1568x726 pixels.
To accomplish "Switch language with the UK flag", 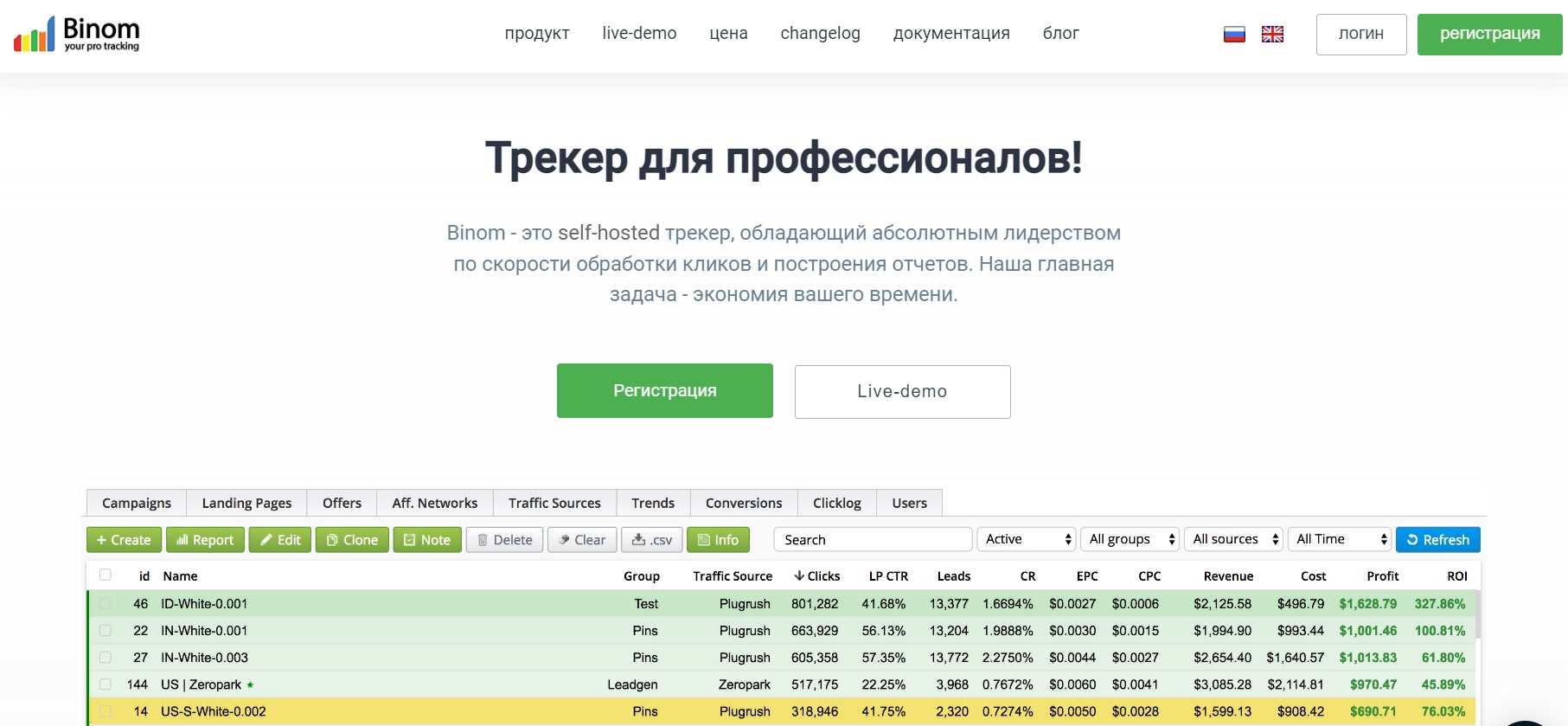I will coord(1272,34).
